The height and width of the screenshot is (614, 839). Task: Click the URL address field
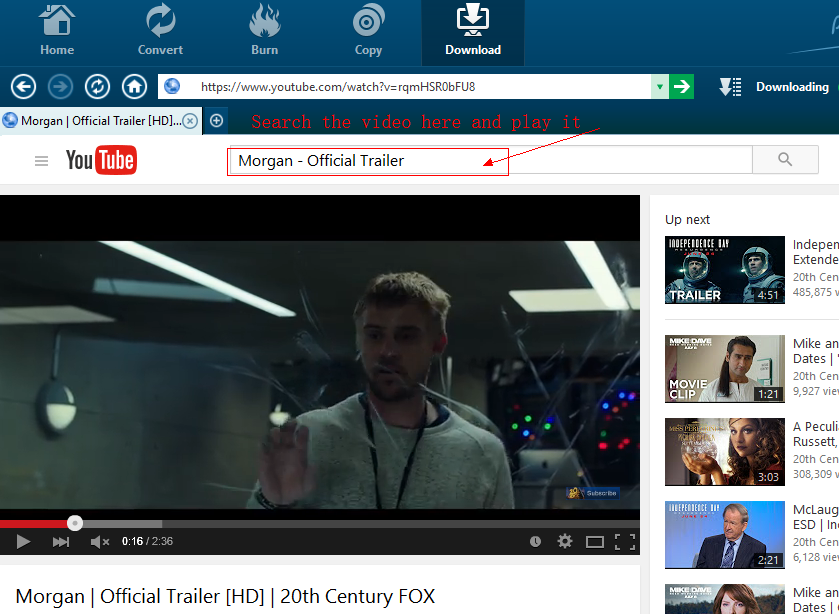coord(404,87)
